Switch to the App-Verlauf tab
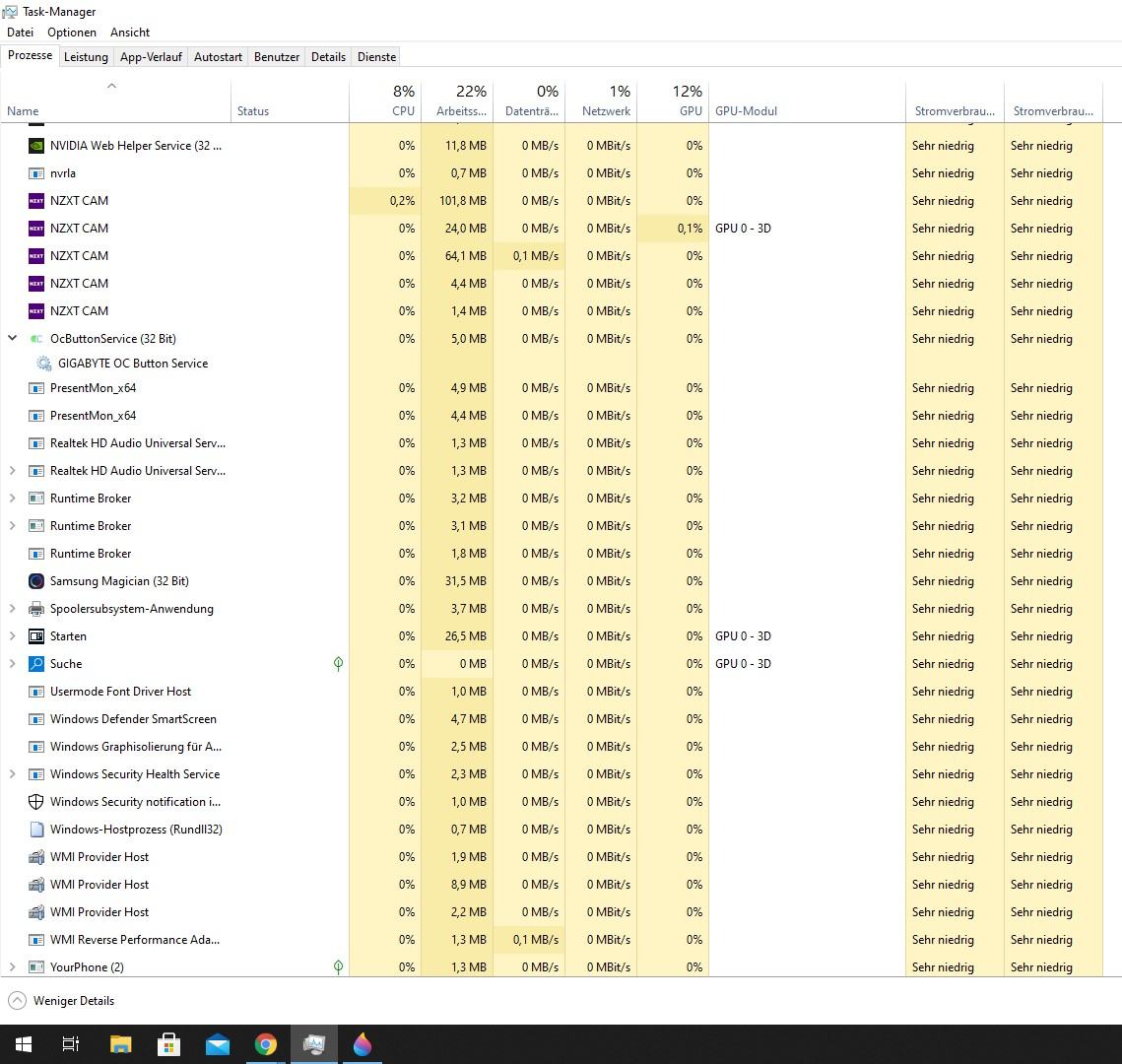 pyautogui.click(x=151, y=57)
